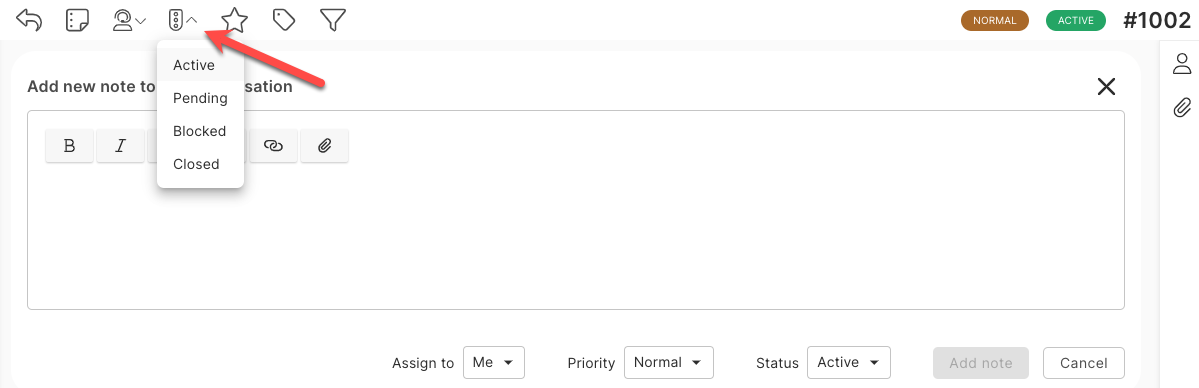Click the Cancel button
1199x388 pixels.
pyautogui.click(x=1084, y=363)
